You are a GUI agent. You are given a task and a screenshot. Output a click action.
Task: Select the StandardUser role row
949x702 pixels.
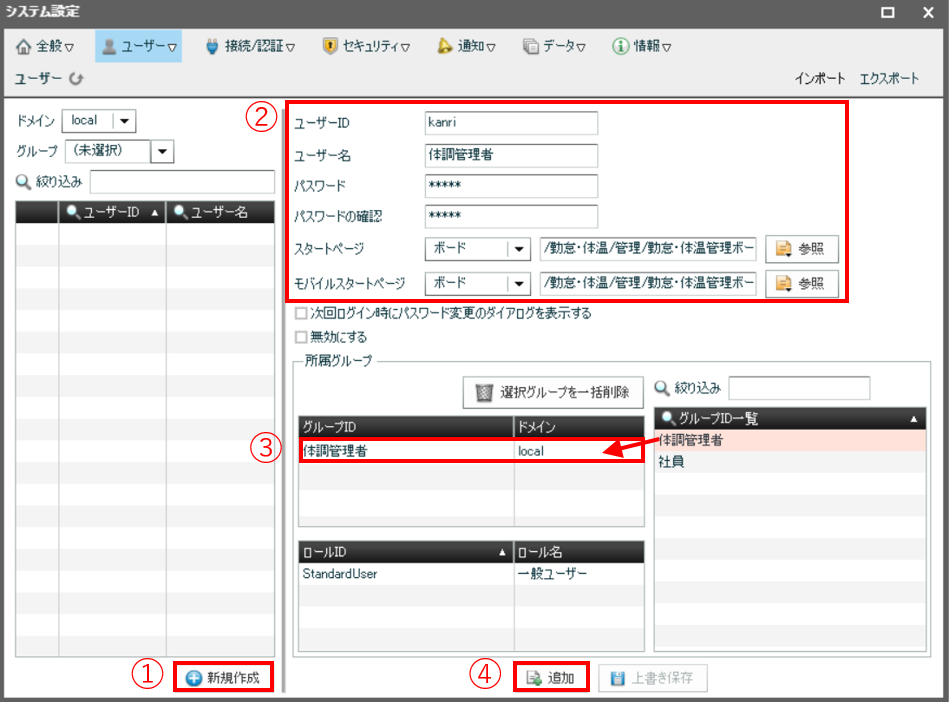coord(405,573)
